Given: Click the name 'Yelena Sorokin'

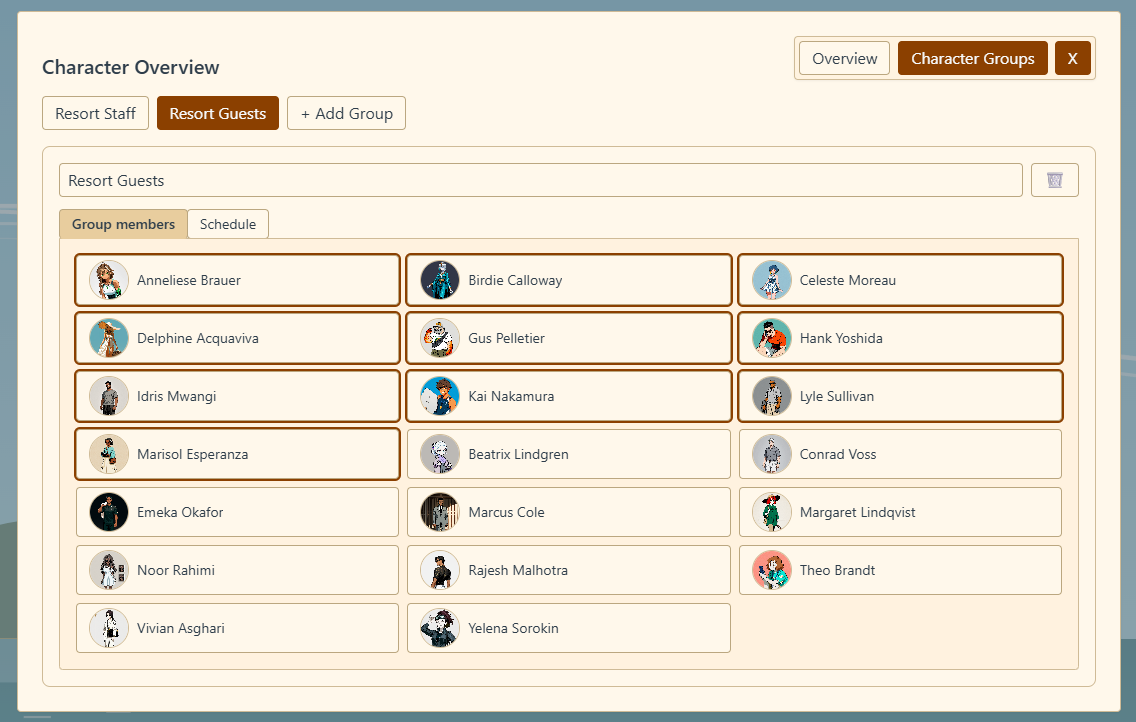Looking at the screenshot, I should point(513,628).
